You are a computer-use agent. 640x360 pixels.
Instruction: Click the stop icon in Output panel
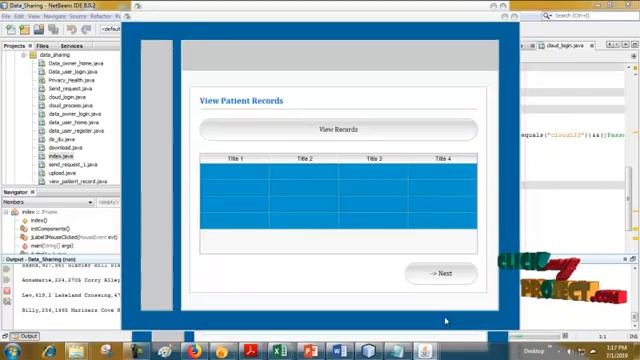point(7,291)
